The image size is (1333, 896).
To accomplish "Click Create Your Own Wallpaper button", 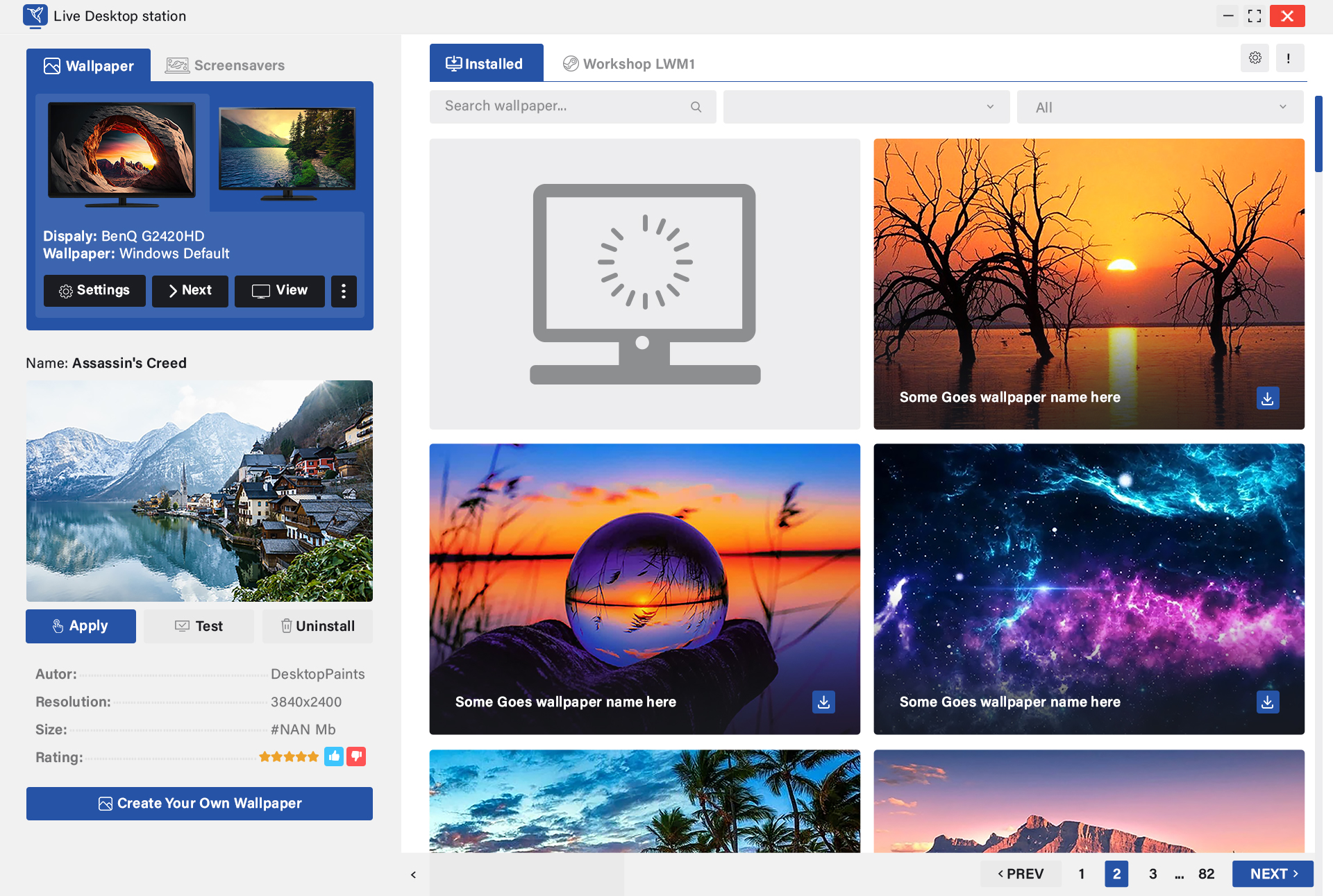I will (199, 804).
